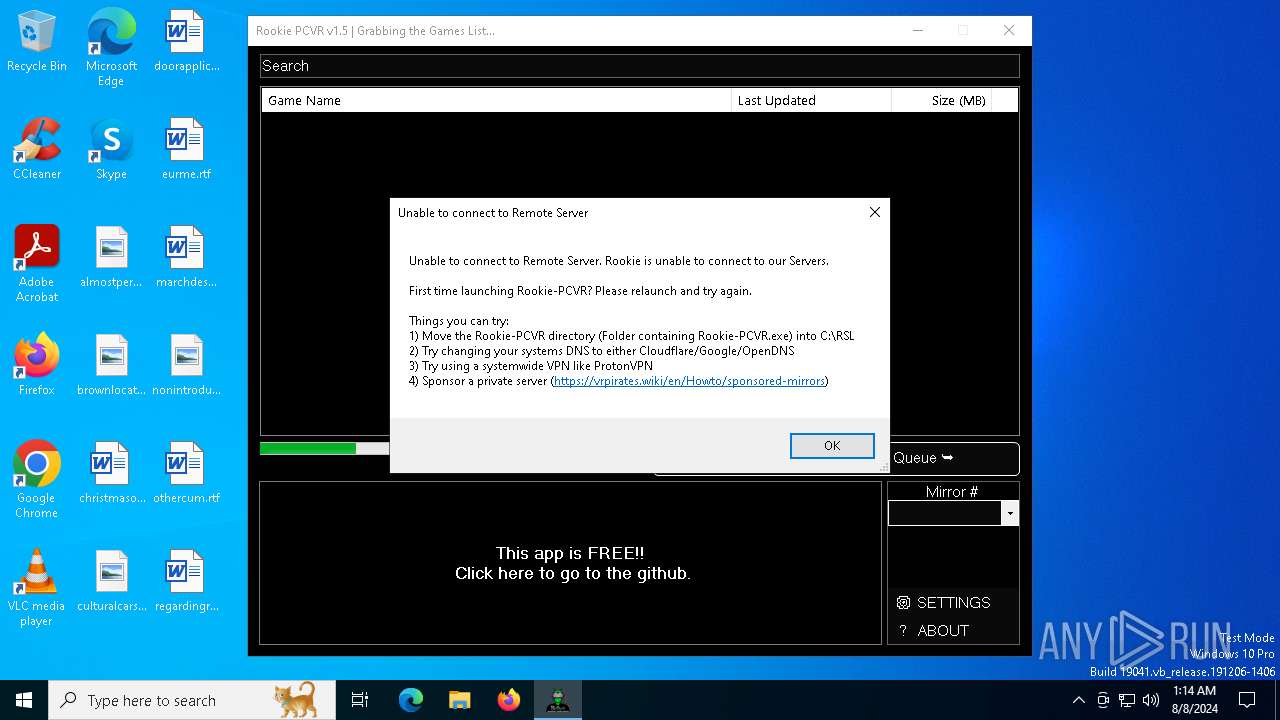Select the almostper... image file

pyautogui.click(x=111, y=258)
